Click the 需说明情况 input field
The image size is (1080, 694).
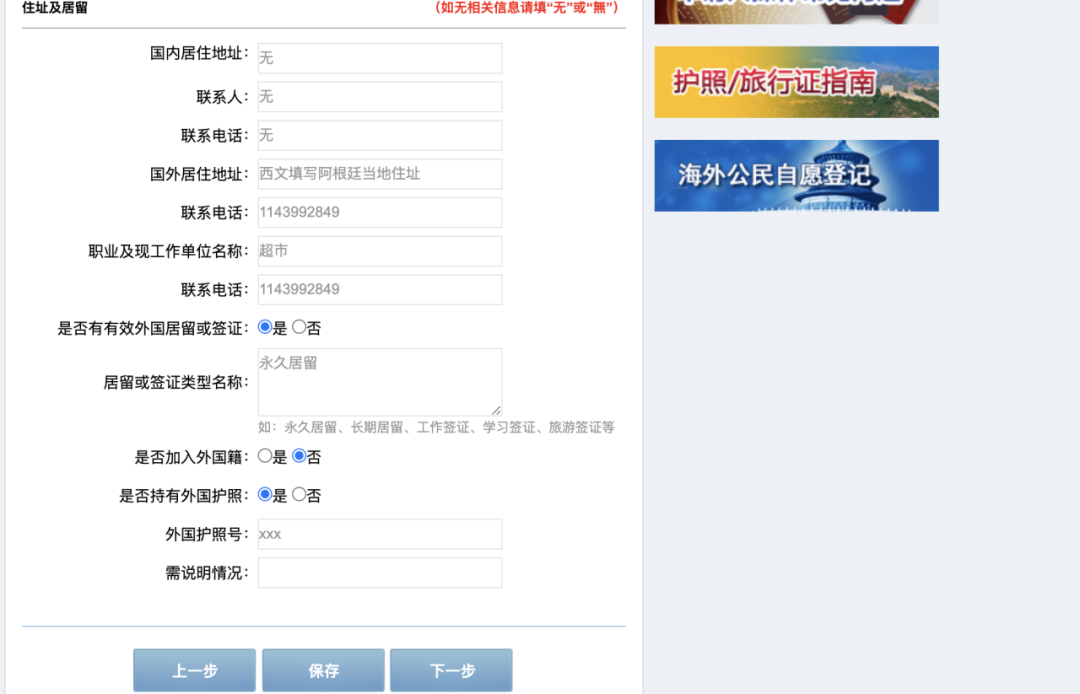pyautogui.click(x=379, y=572)
